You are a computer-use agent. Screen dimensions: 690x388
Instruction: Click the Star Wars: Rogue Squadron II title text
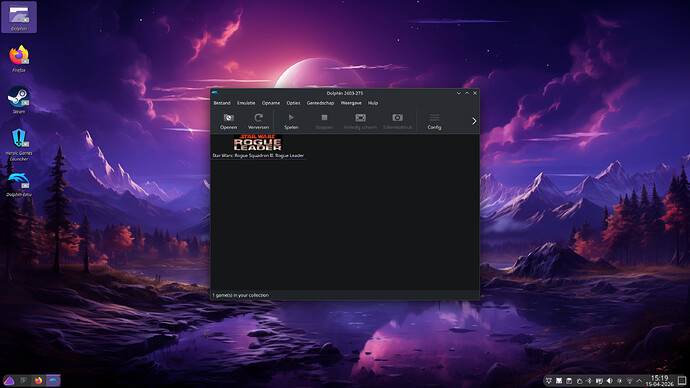pos(258,155)
